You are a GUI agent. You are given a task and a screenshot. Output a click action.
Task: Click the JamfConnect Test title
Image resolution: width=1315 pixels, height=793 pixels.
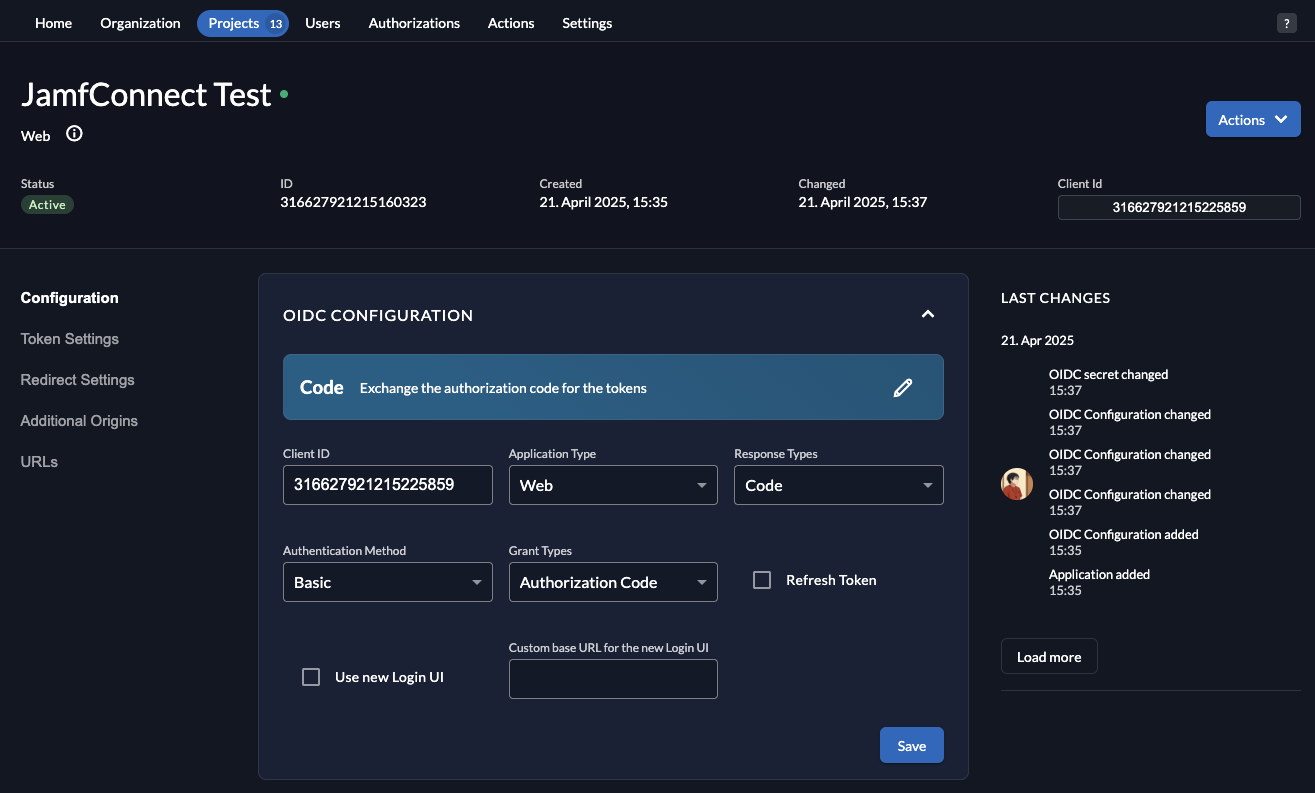[146, 94]
